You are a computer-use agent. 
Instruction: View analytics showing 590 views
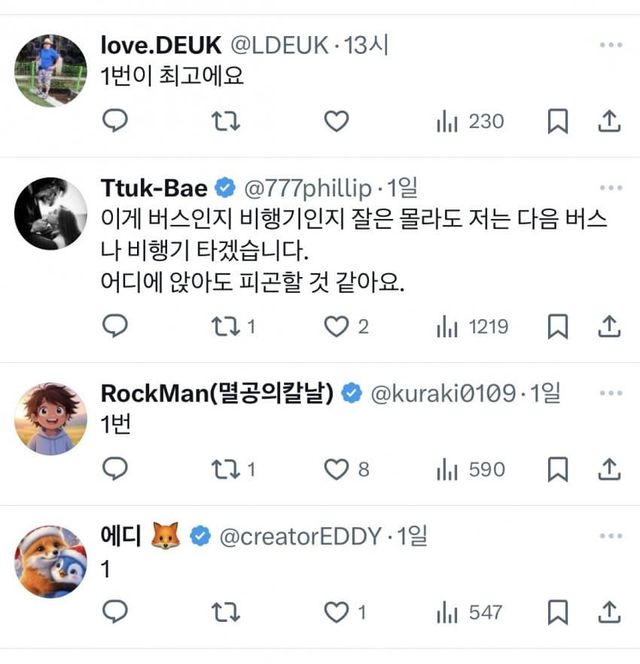click(470, 469)
